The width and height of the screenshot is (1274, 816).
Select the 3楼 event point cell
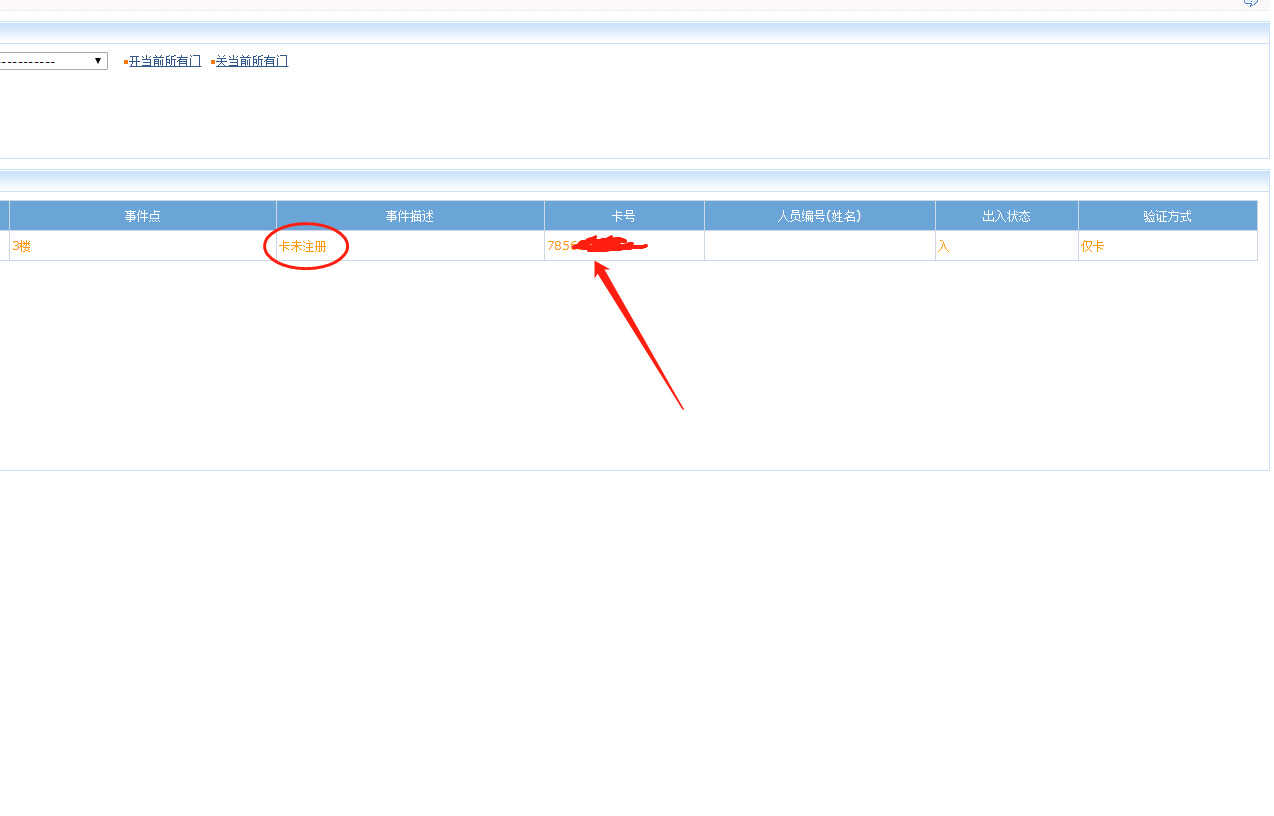(x=22, y=246)
